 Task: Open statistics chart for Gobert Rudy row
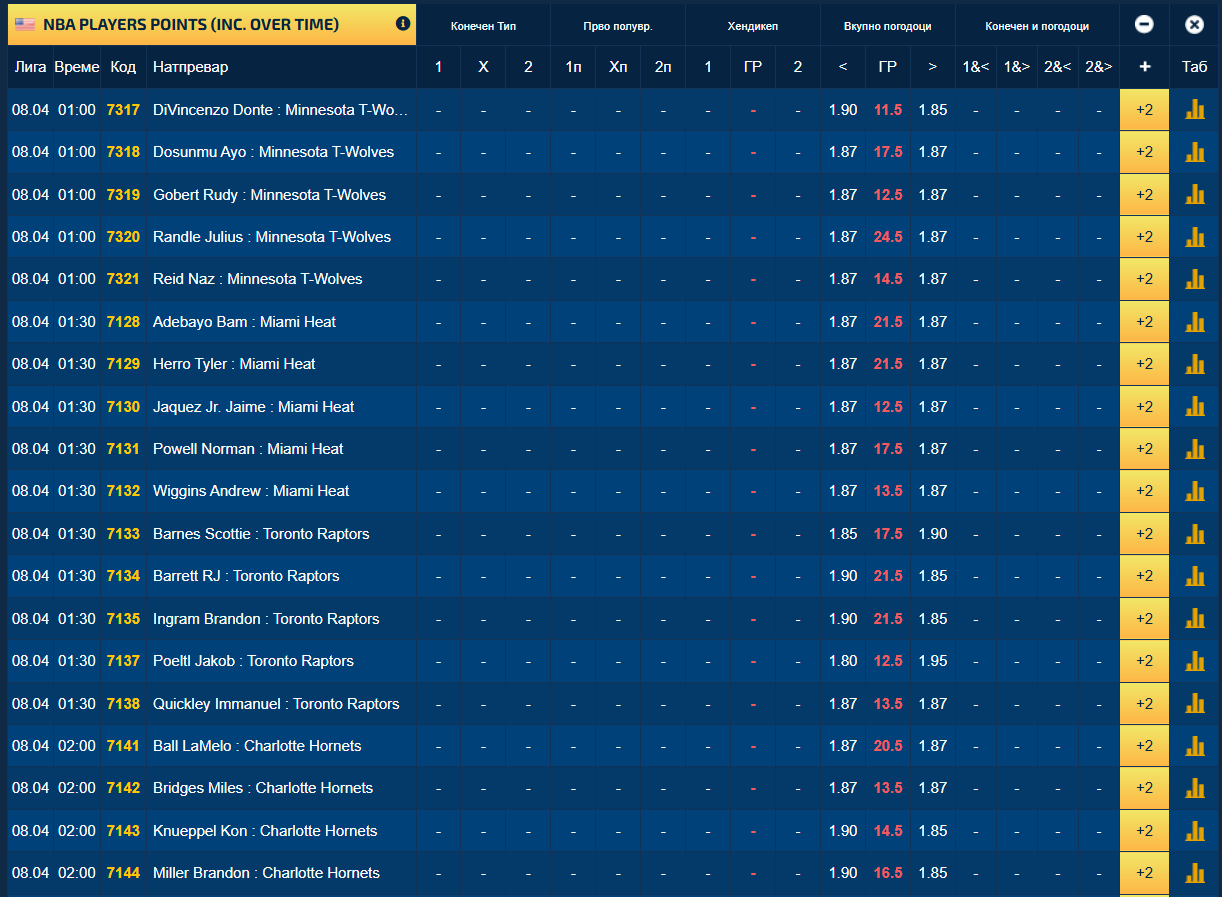1194,195
